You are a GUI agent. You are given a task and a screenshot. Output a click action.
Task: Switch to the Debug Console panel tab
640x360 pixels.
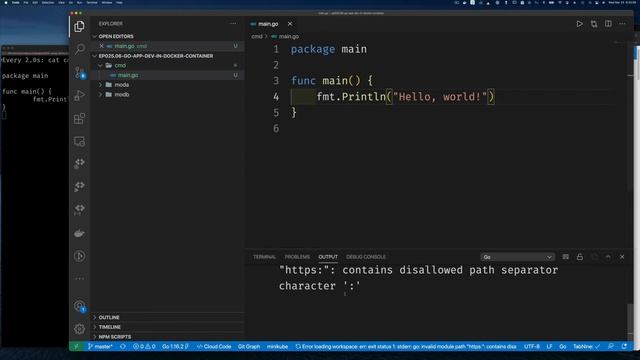[366, 257]
